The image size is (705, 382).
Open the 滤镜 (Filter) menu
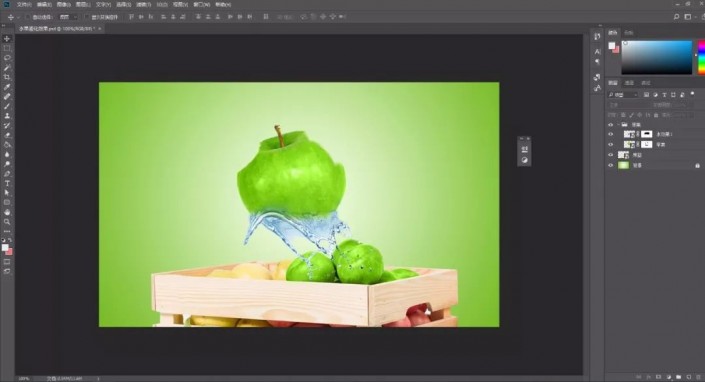(143, 4)
